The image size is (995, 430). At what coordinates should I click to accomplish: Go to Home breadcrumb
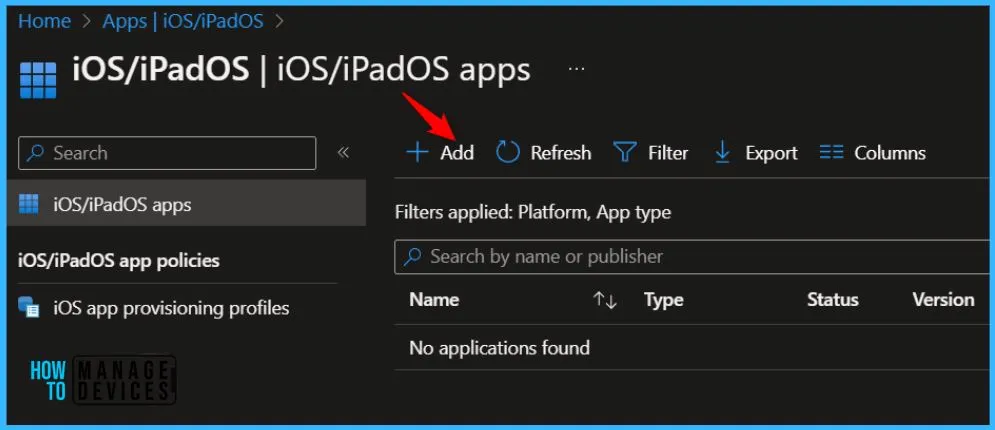44,21
